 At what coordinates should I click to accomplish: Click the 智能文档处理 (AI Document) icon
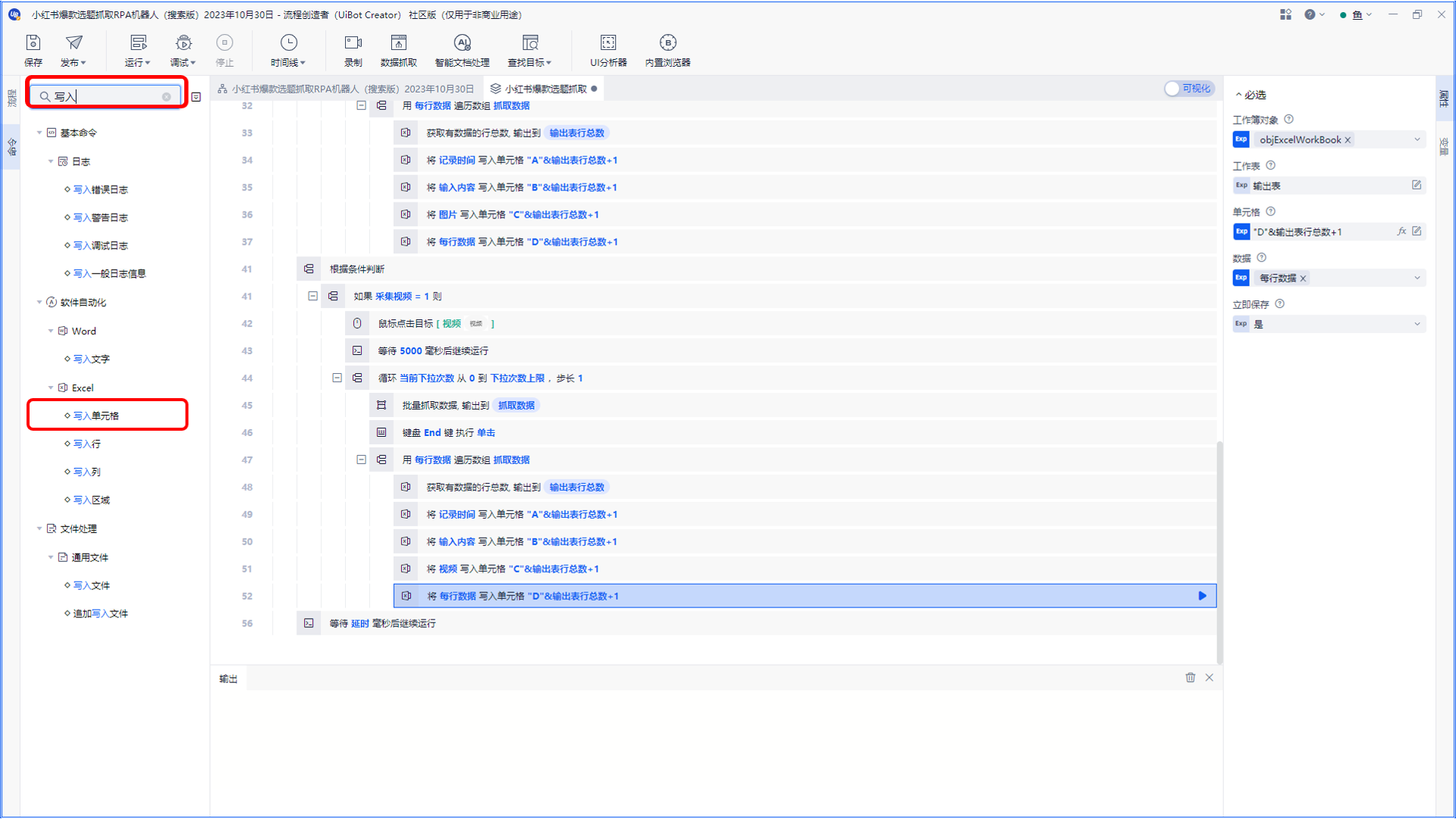462,42
